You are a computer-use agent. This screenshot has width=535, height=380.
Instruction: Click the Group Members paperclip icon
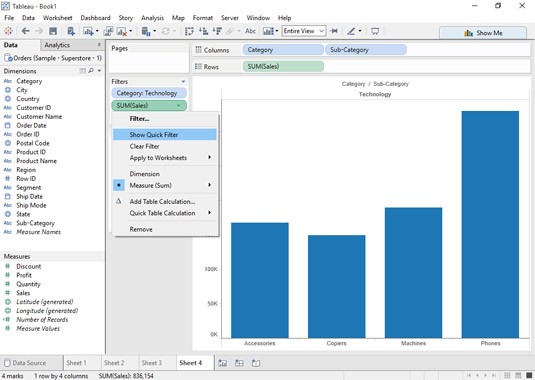tap(230, 31)
